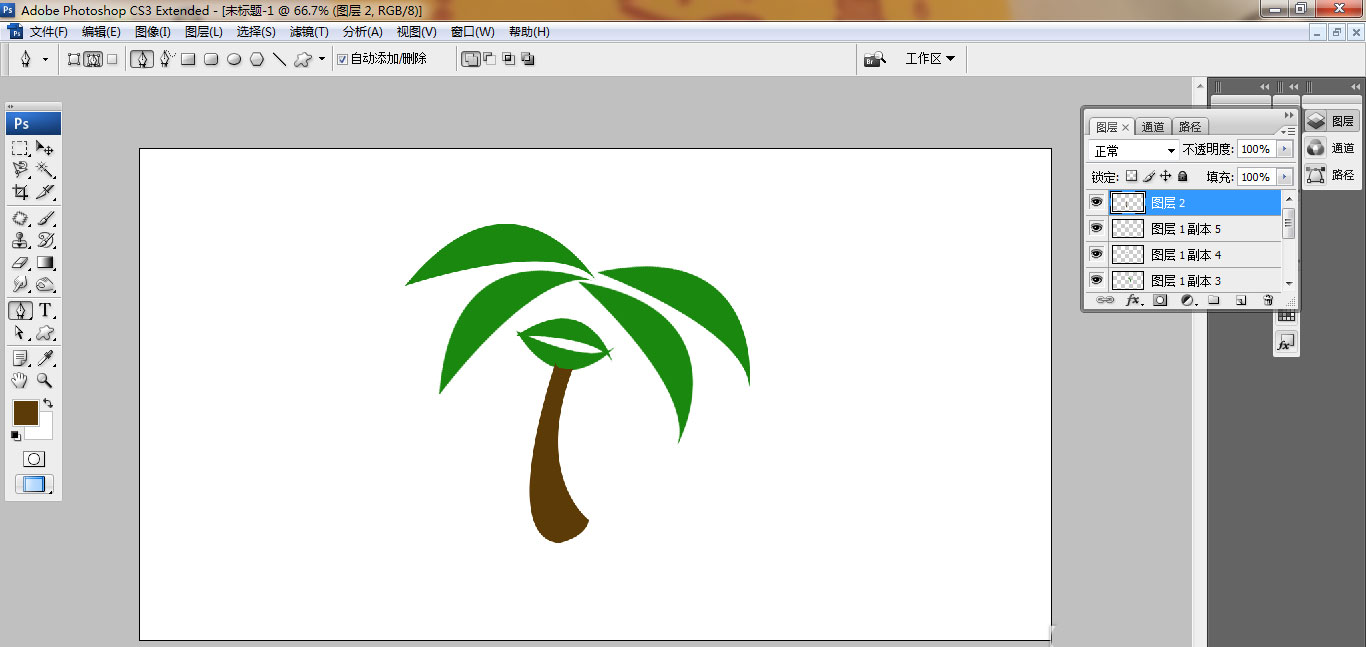Click the delete layer trash icon
This screenshot has height=647, width=1366.
coord(1268,300)
